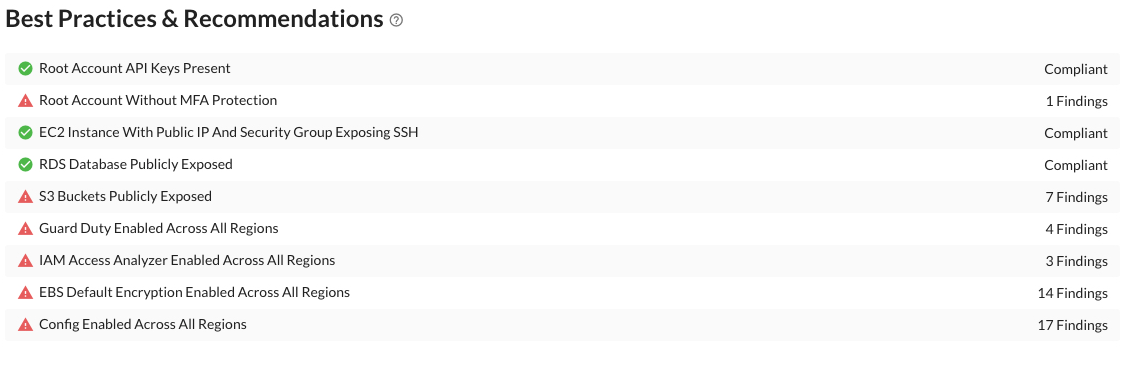1132x366 pixels.
Task: Click warning icon next to Config Enabled row
Action: (x=25, y=324)
